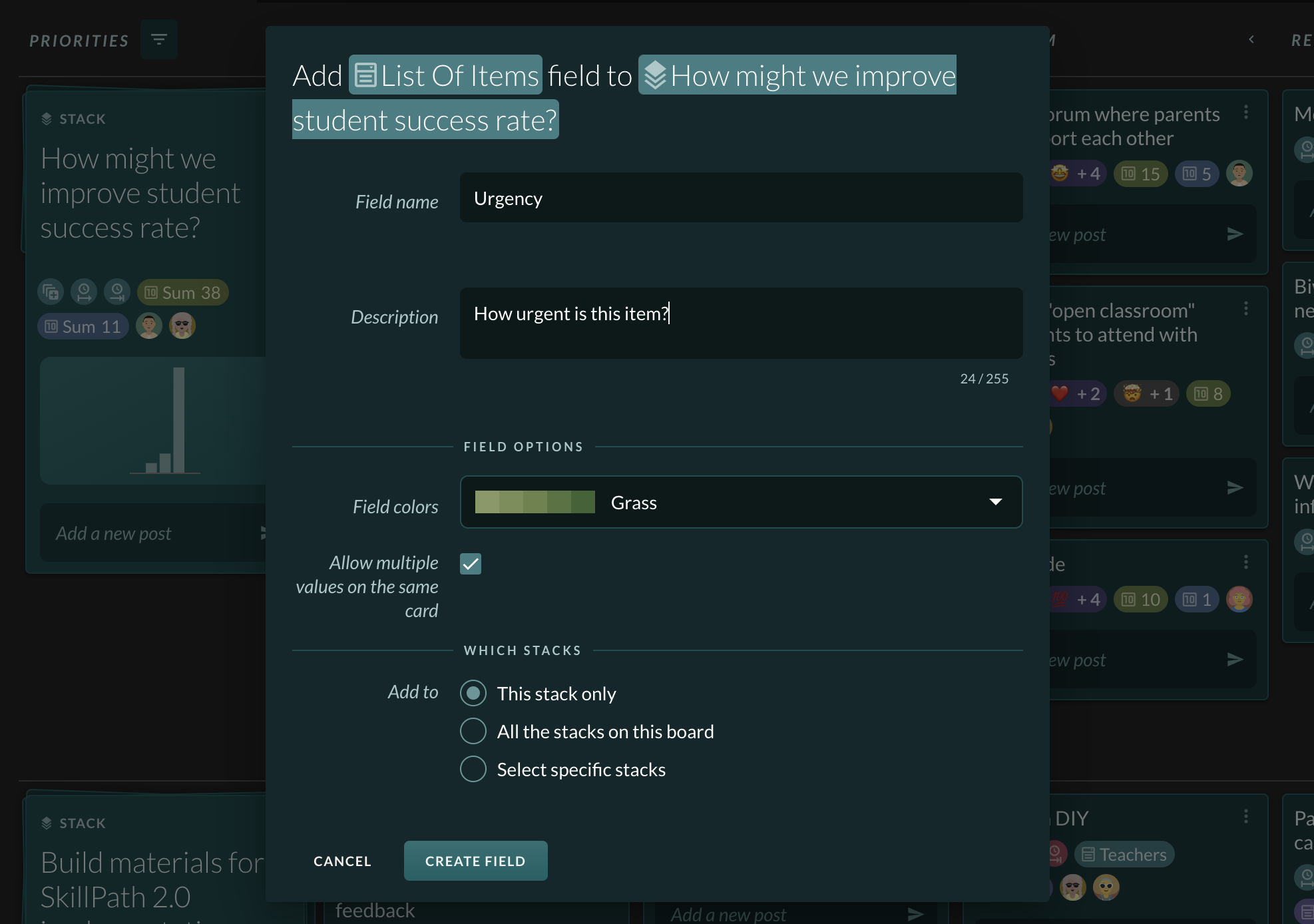Viewport: 1314px width, 924px height.
Task: Click the Cancel button
Action: click(342, 861)
